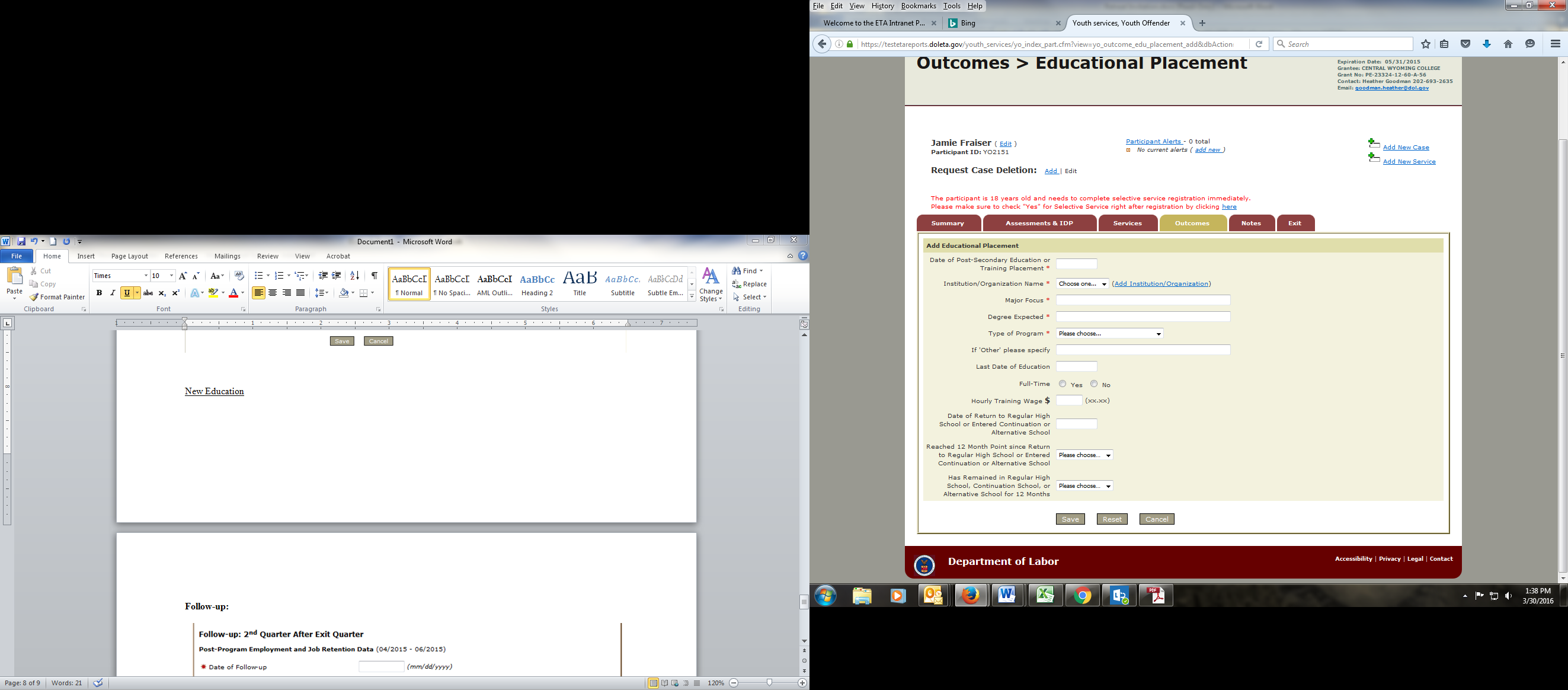This screenshot has height=690, width=1568.
Task: Show paragraph marks with pilcrow icon
Action: tap(375, 276)
